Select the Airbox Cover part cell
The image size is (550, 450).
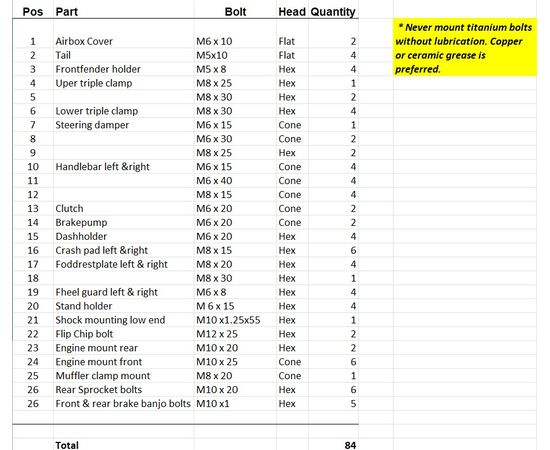click(x=123, y=41)
